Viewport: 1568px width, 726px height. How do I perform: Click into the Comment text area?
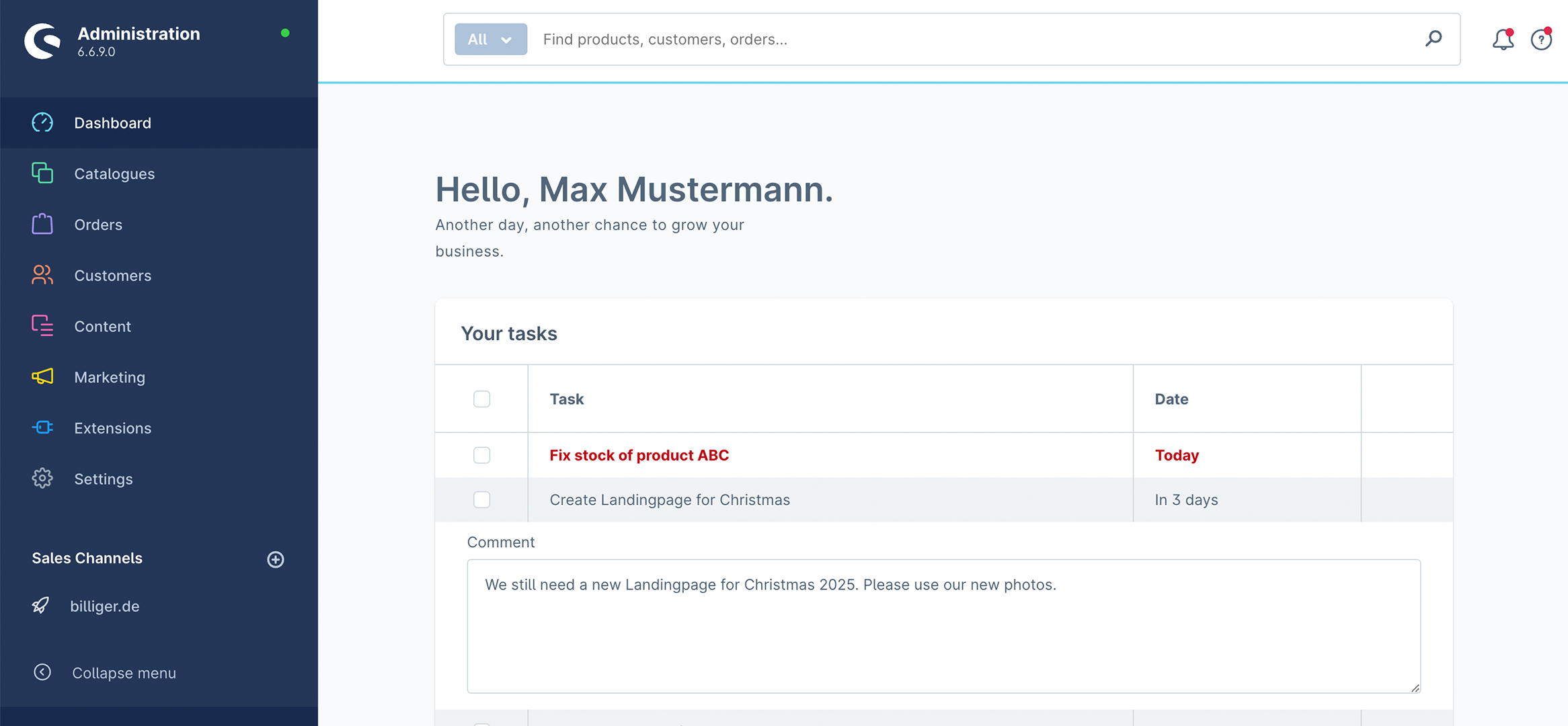click(x=943, y=626)
